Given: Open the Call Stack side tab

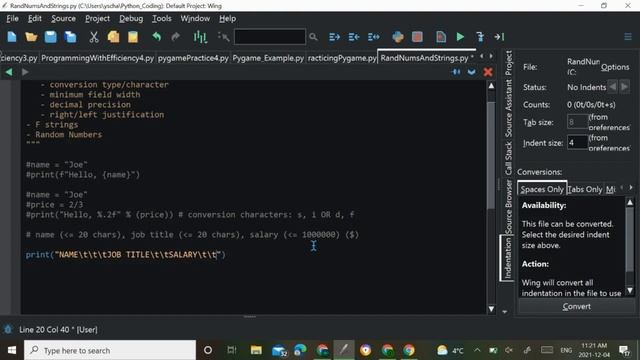Looking at the screenshot, I should (x=509, y=158).
